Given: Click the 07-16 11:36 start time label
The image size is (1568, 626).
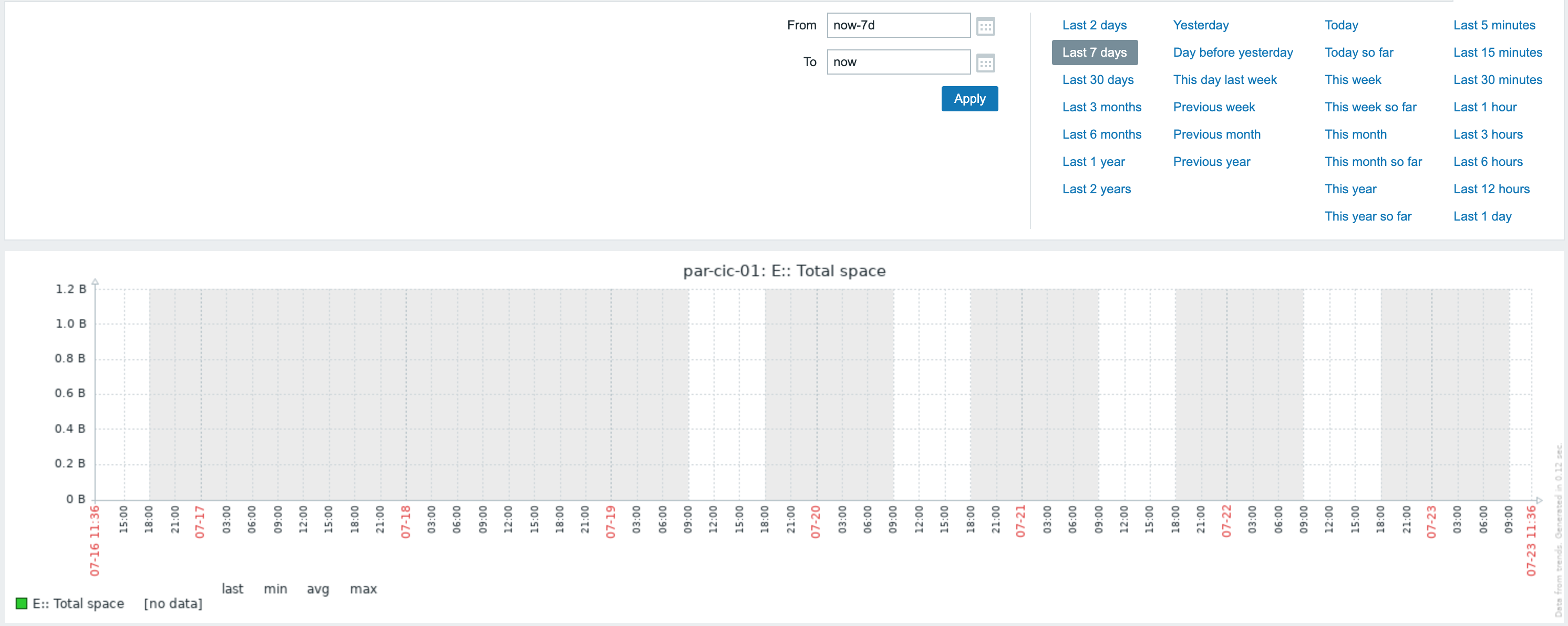Looking at the screenshot, I should click(95, 541).
